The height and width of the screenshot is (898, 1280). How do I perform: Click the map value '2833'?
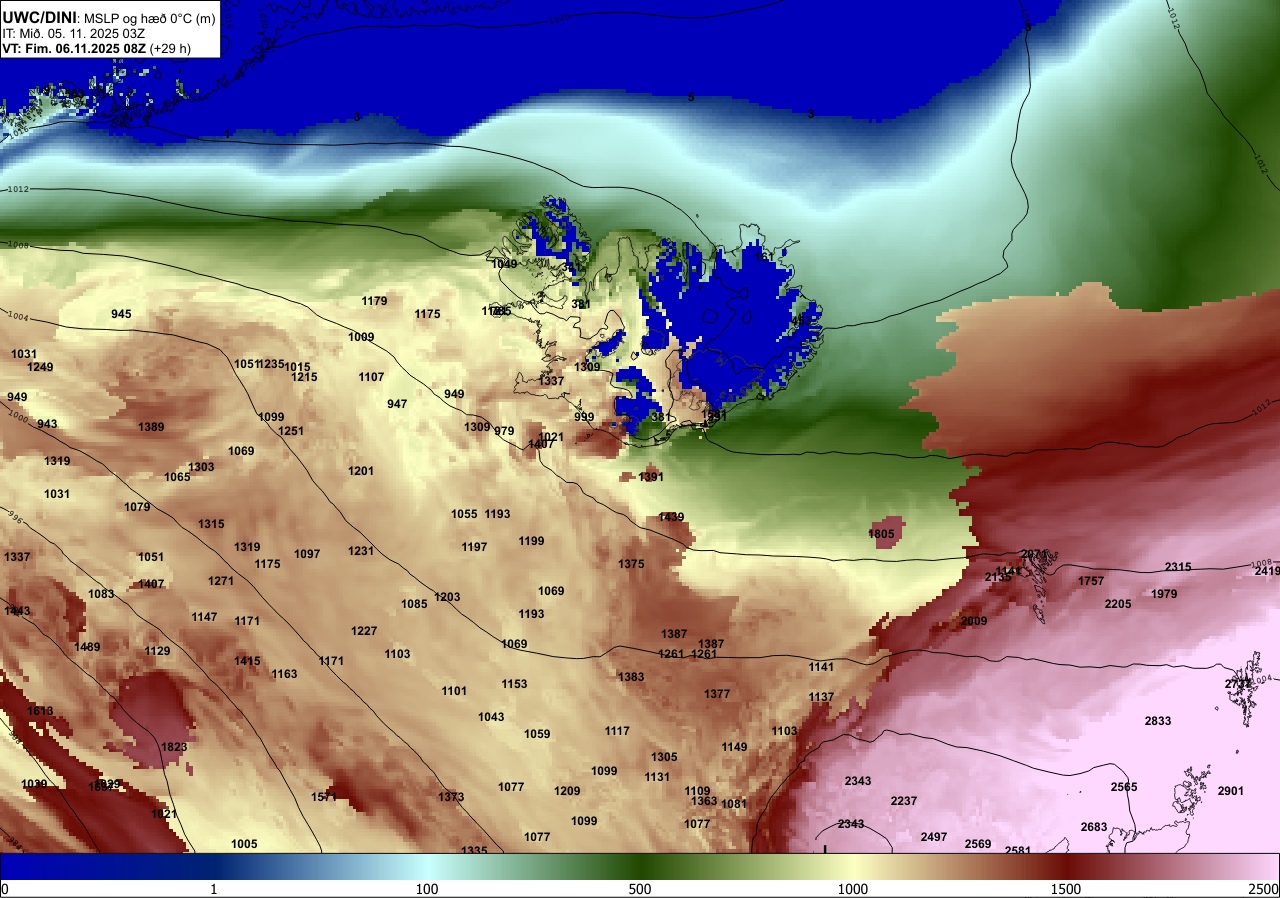pyautogui.click(x=1158, y=721)
